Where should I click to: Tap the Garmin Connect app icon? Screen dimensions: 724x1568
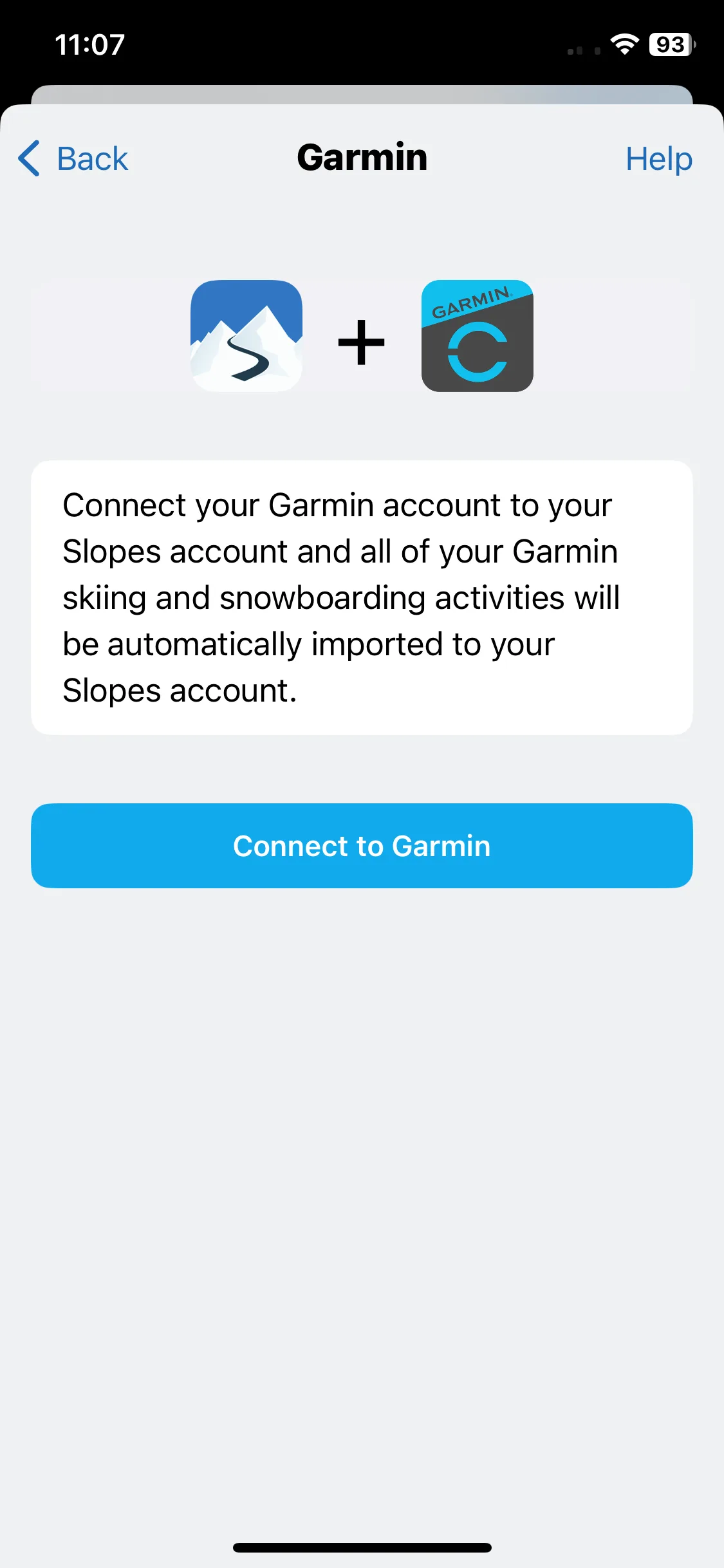477,336
